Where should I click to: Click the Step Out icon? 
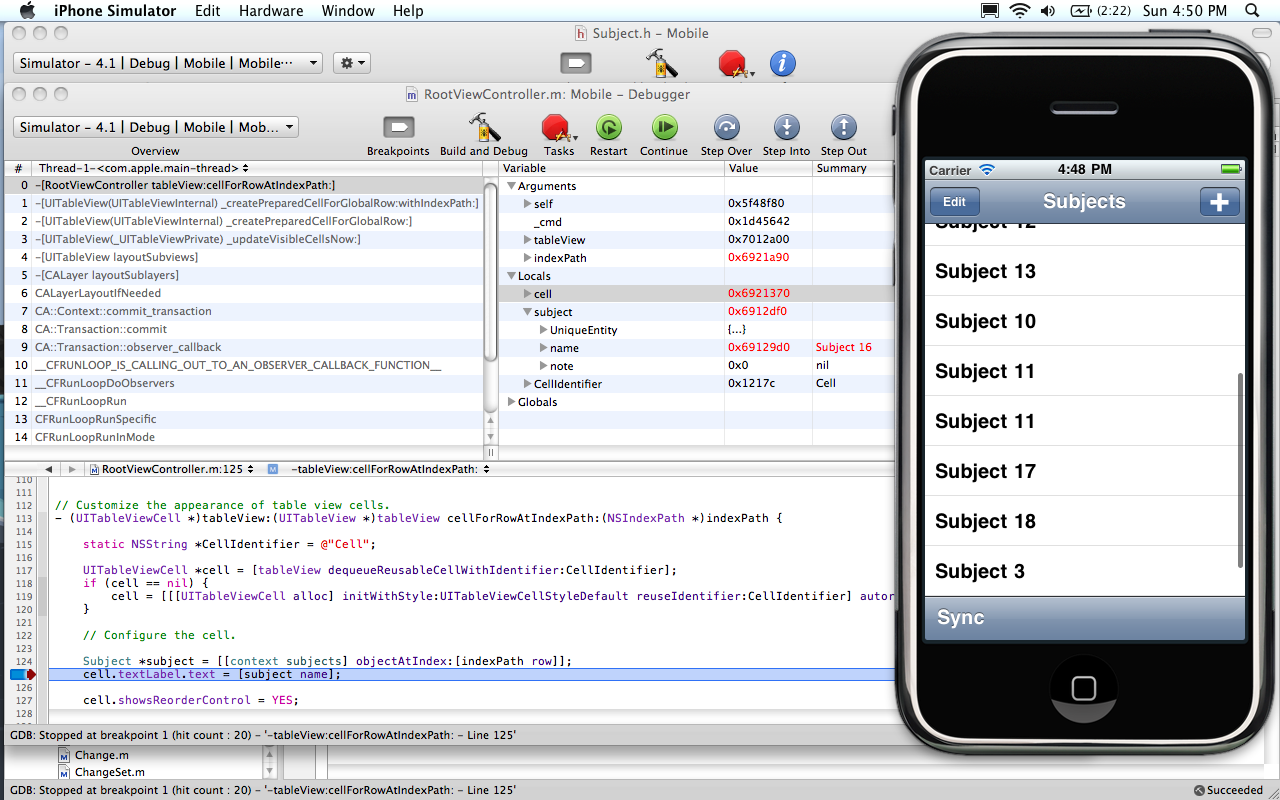844,128
